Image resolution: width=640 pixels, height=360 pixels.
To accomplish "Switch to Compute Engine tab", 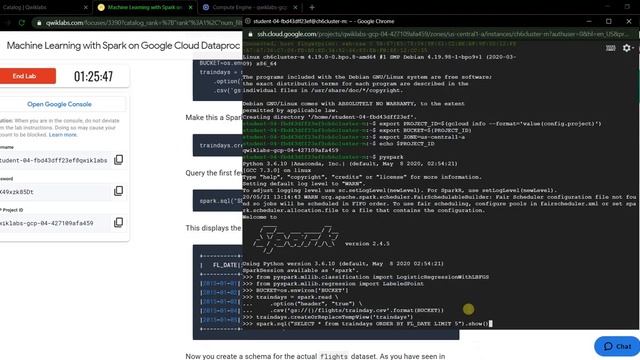I will (250, 7).
